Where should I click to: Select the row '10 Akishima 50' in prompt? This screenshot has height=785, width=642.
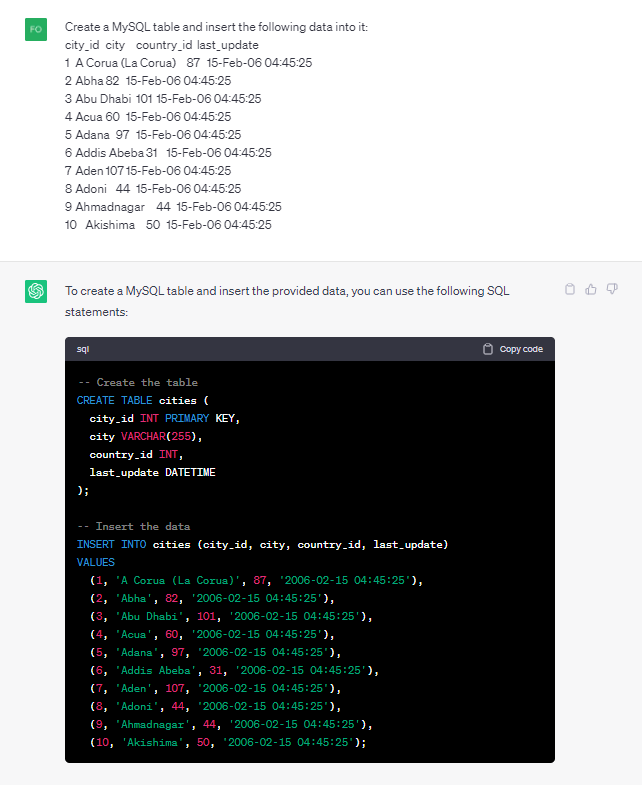168,225
